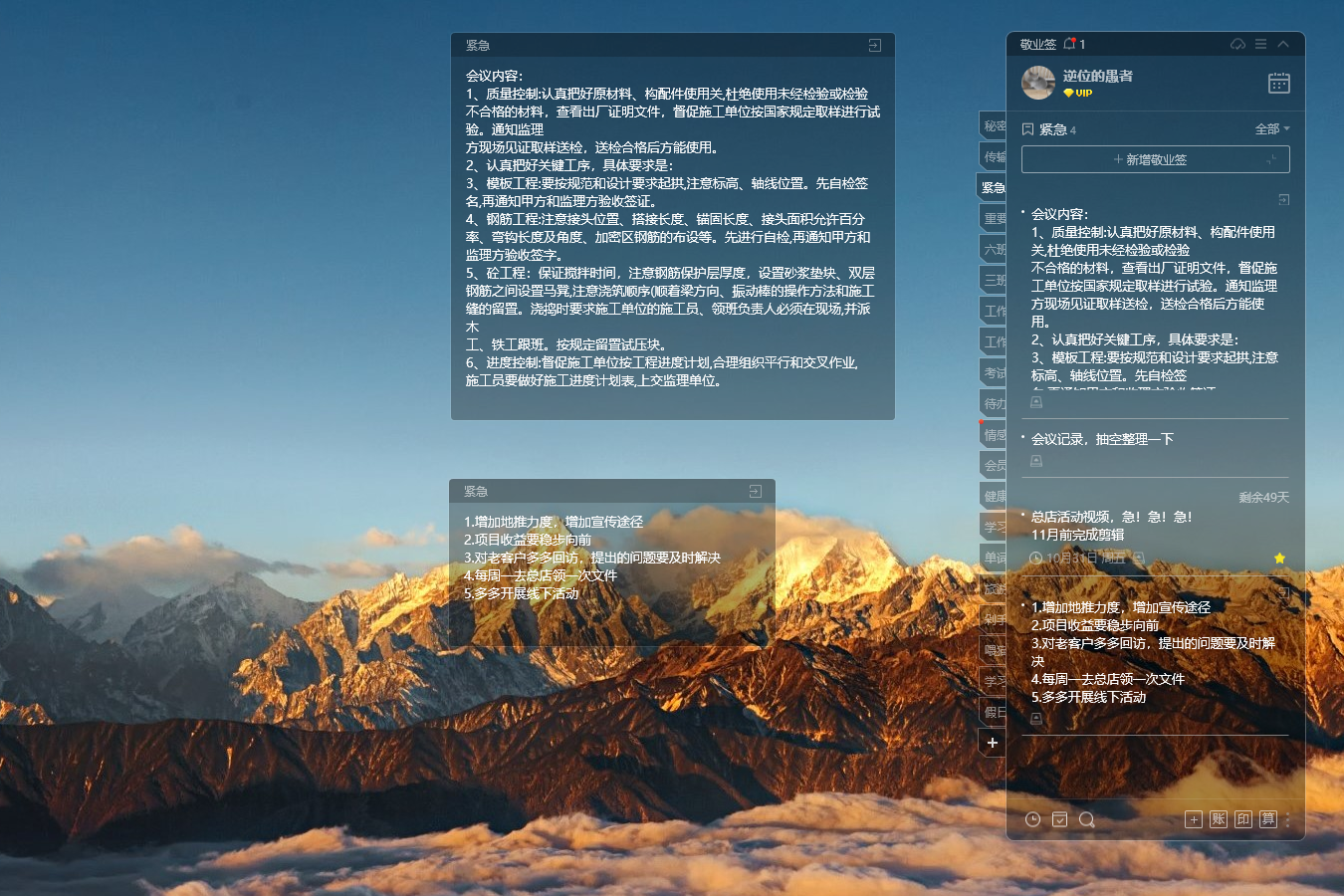Open the hamburger menu in the title bar

(x=1260, y=44)
